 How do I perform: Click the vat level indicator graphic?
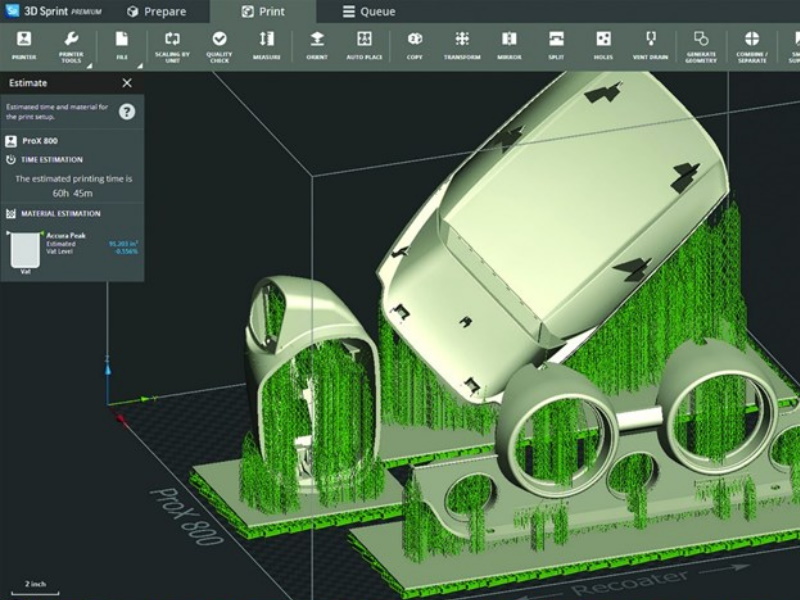pyautogui.click(x=25, y=250)
